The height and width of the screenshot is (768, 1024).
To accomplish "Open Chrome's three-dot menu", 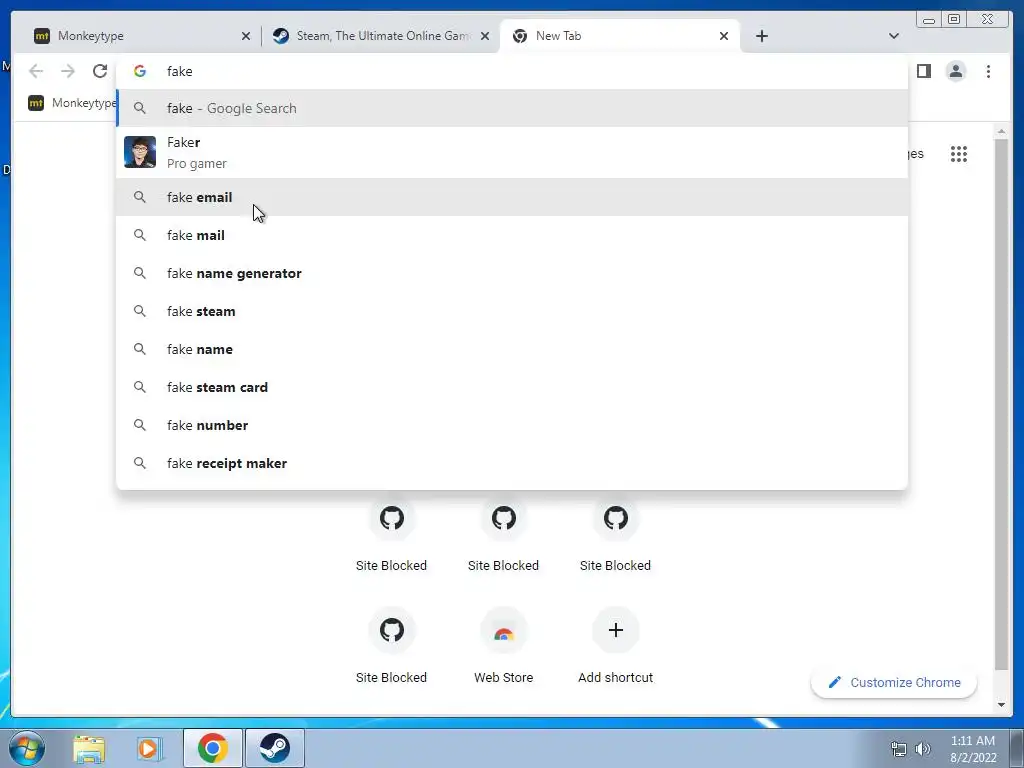I will [988, 71].
